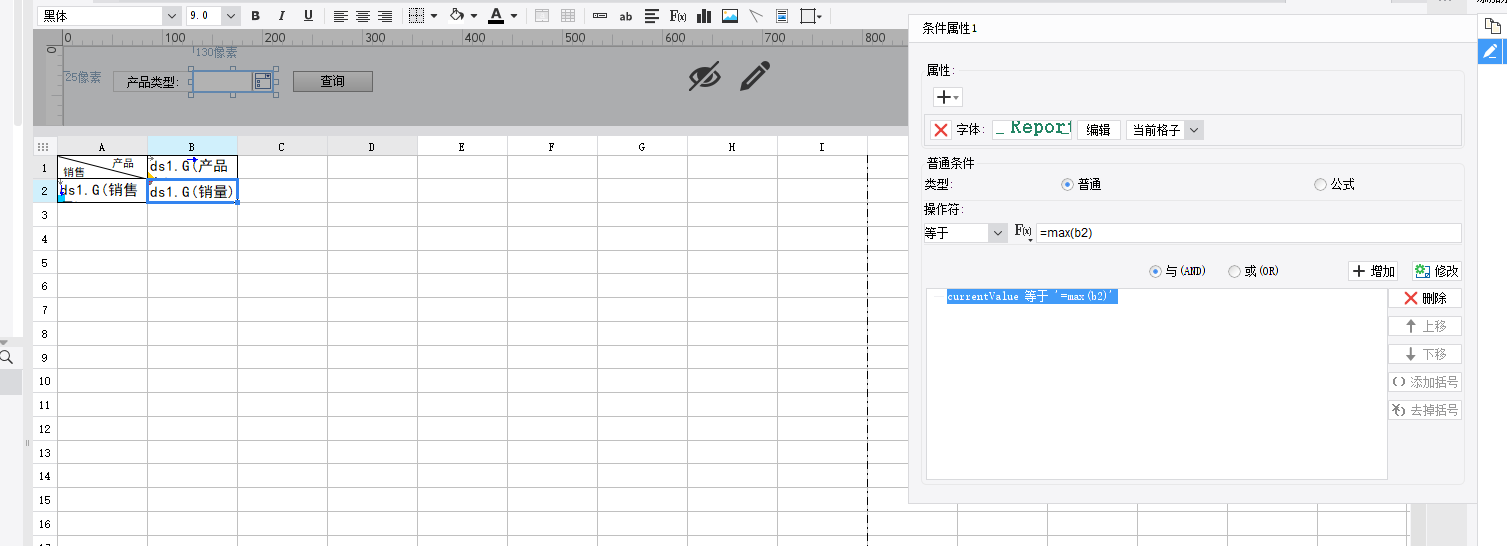The width and height of the screenshot is (1507, 546).
Task: Toggle italic formatting in toolbar
Action: (x=282, y=16)
